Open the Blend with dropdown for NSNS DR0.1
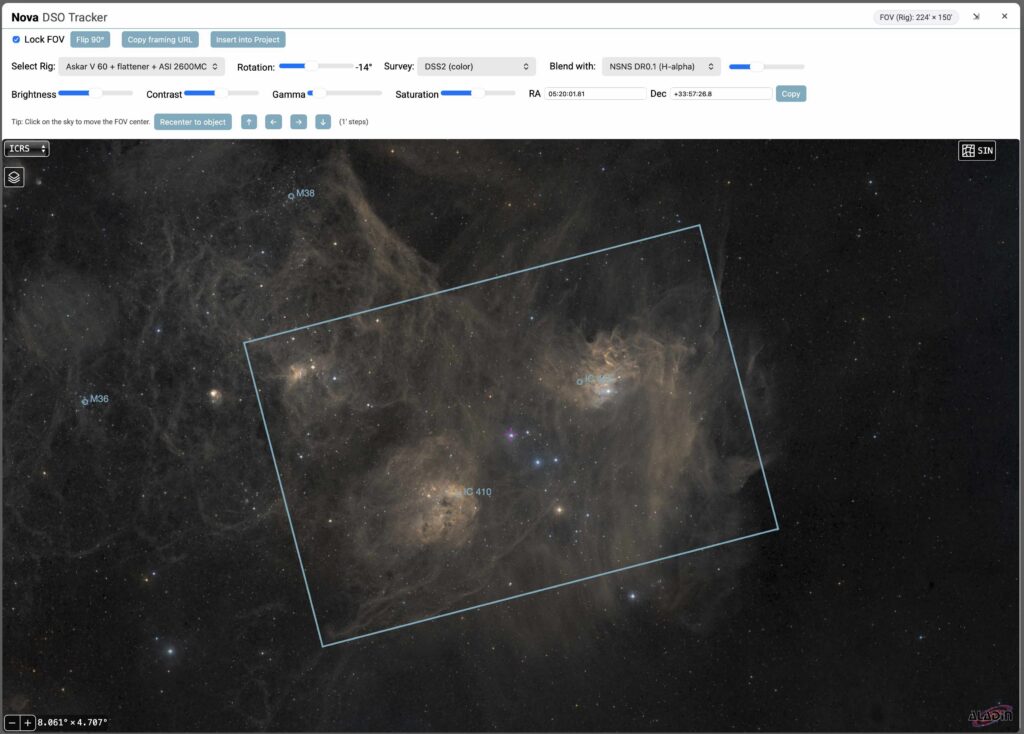 click(663, 66)
